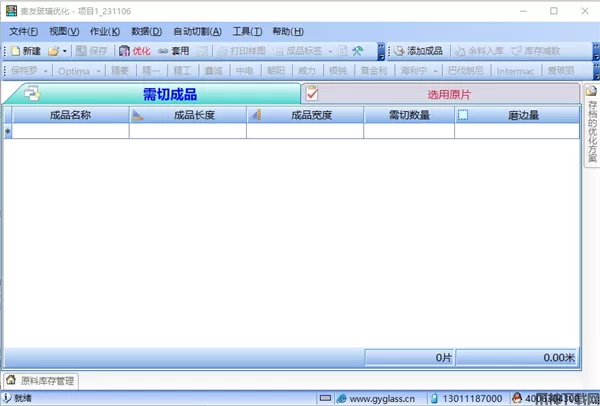Select 保特罗 machine toolbar button
Viewport: 600px width, 406px height.
click(x=24, y=71)
